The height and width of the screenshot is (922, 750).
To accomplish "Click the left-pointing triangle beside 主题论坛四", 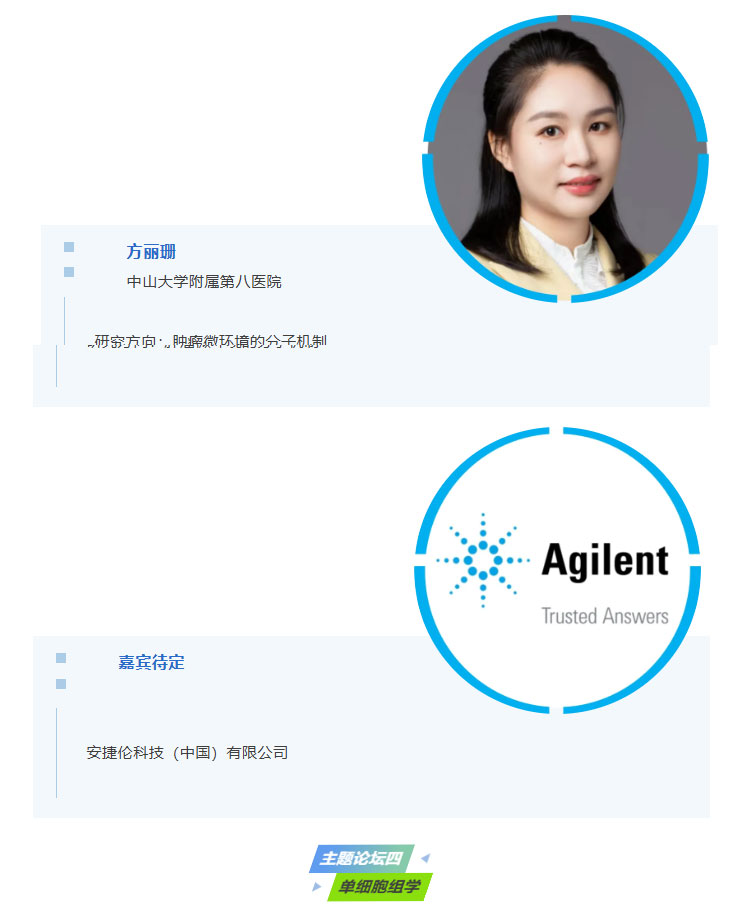I will 425,858.
